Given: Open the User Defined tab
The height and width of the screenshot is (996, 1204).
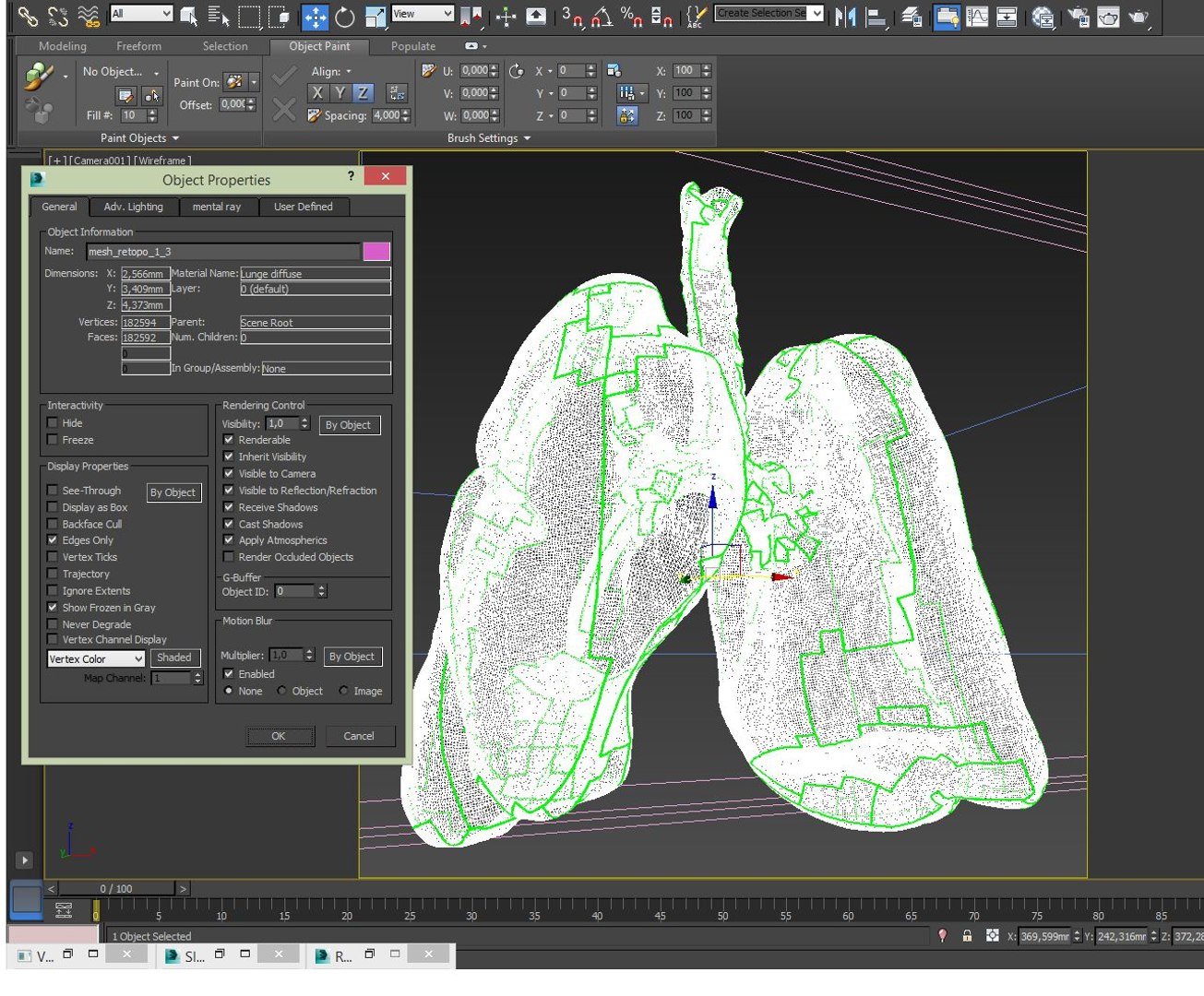Looking at the screenshot, I should point(304,207).
